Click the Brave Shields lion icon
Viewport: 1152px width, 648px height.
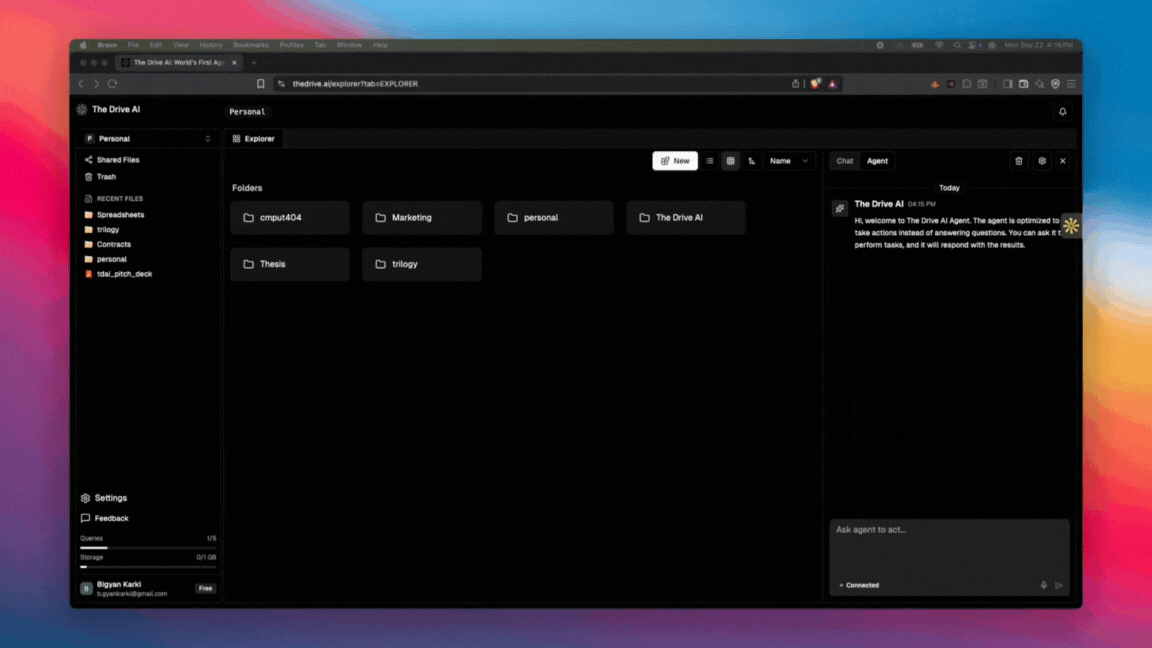coord(816,84)
